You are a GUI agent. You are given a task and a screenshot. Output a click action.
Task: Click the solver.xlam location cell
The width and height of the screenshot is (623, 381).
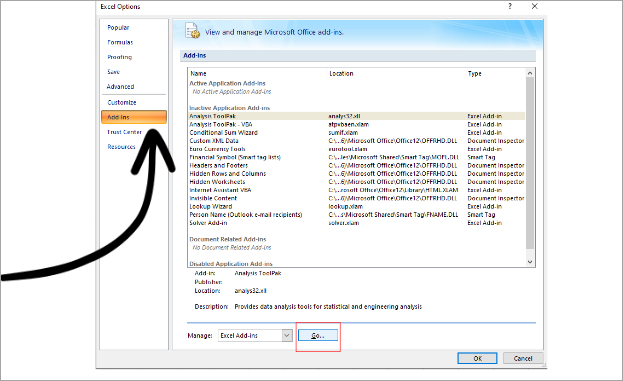point(344,223)
